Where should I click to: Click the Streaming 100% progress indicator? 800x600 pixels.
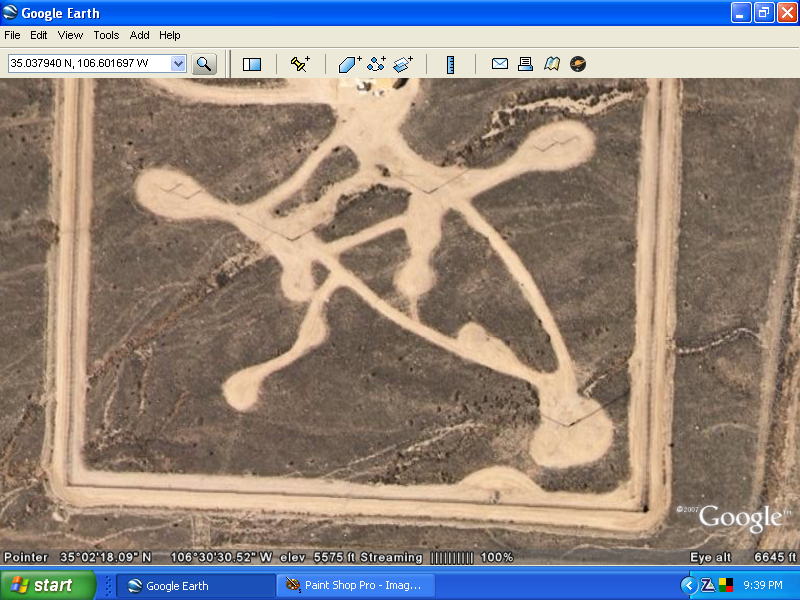[x=437, y=557]
